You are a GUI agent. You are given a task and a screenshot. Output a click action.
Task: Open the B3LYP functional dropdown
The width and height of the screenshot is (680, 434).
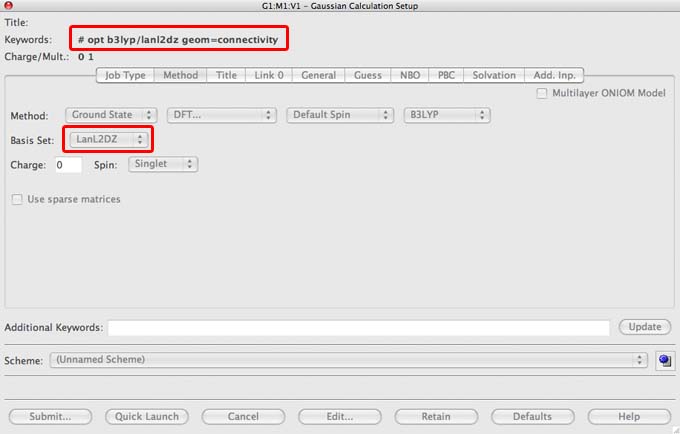(447, 115)
